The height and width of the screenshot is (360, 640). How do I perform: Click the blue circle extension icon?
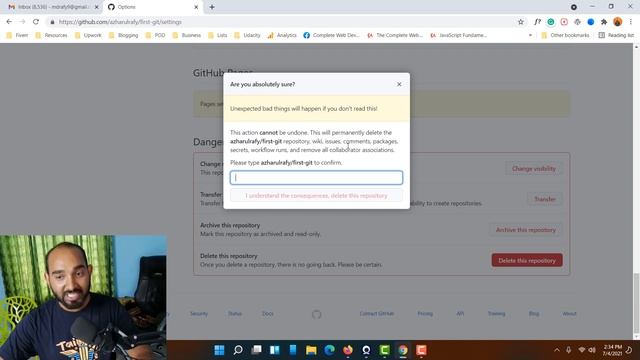click(x=591, y=22)
